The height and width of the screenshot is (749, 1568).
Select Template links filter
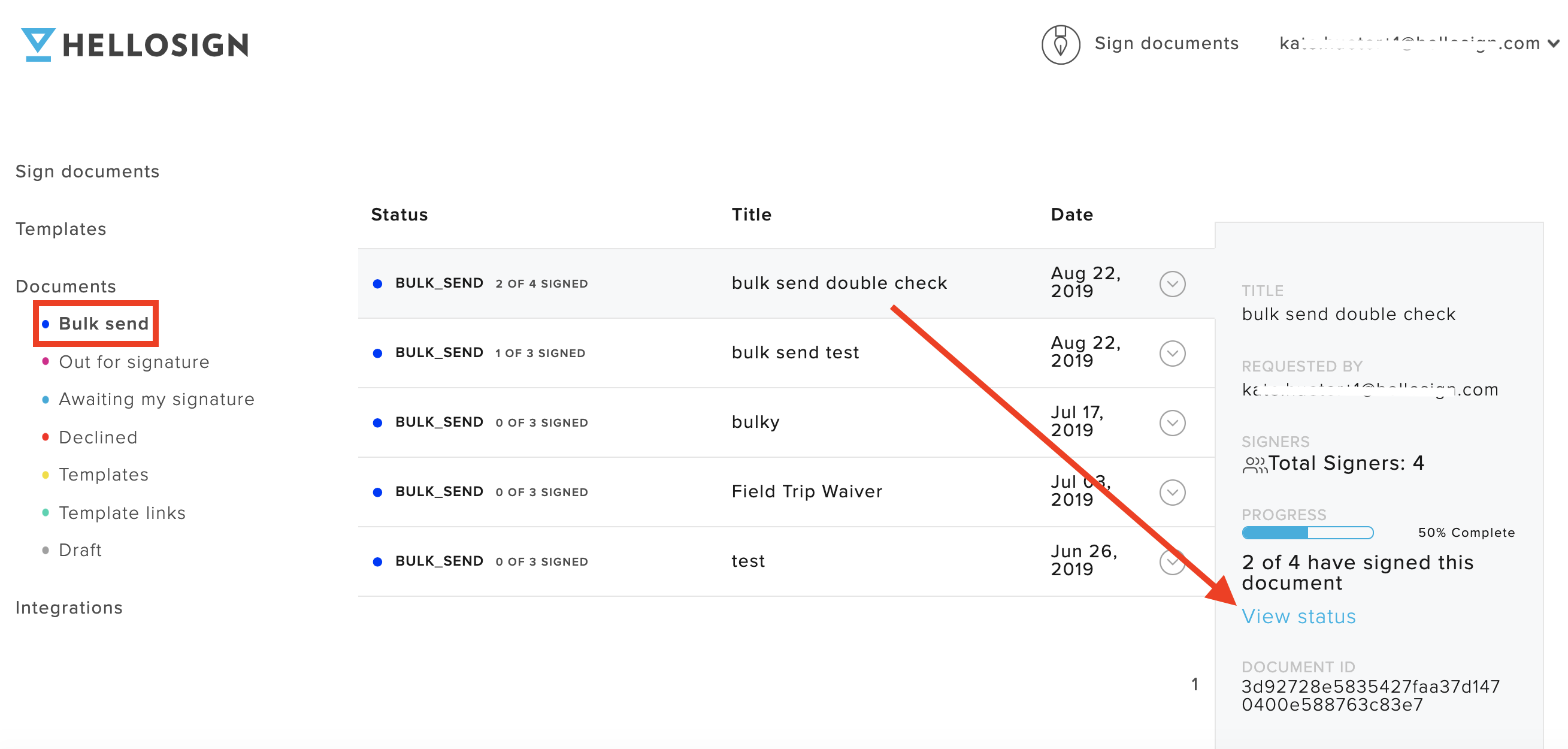114,513
